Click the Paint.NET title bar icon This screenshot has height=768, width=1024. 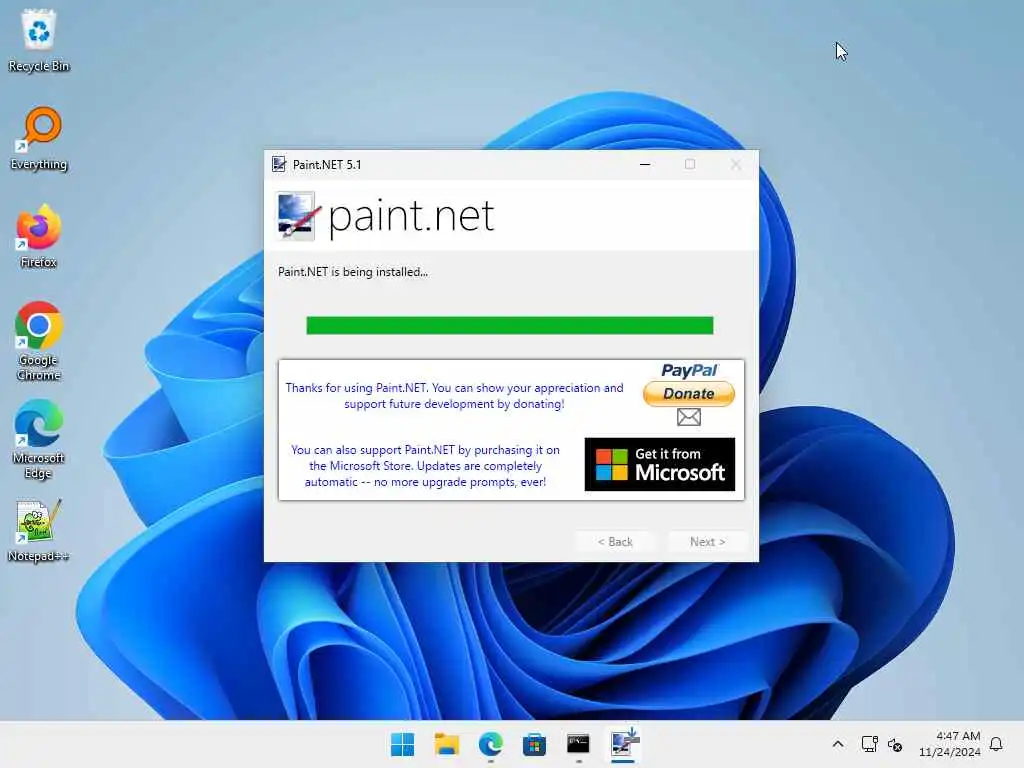click(279, 164)
